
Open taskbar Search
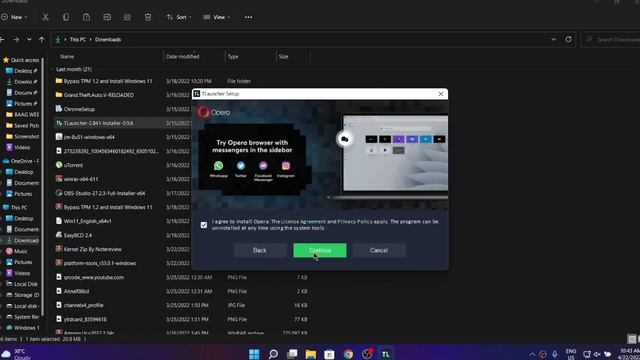point(273,353)
